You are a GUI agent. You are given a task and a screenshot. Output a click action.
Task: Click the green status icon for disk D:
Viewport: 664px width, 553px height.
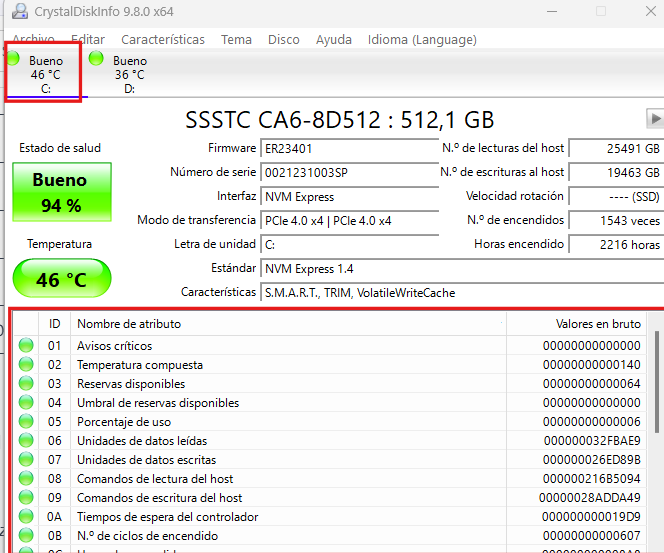96,58
